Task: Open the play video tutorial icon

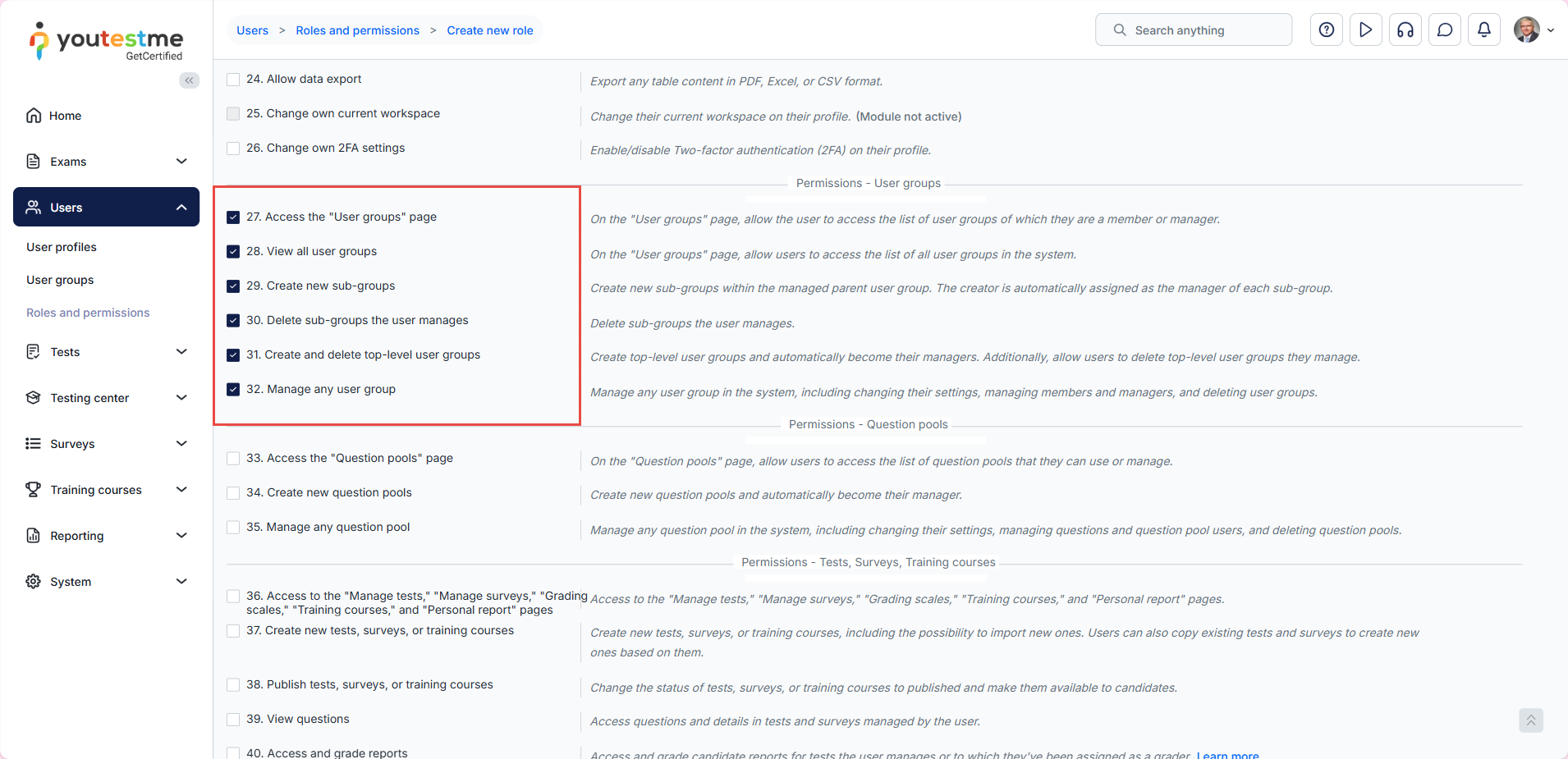Action: [1365, 30]
